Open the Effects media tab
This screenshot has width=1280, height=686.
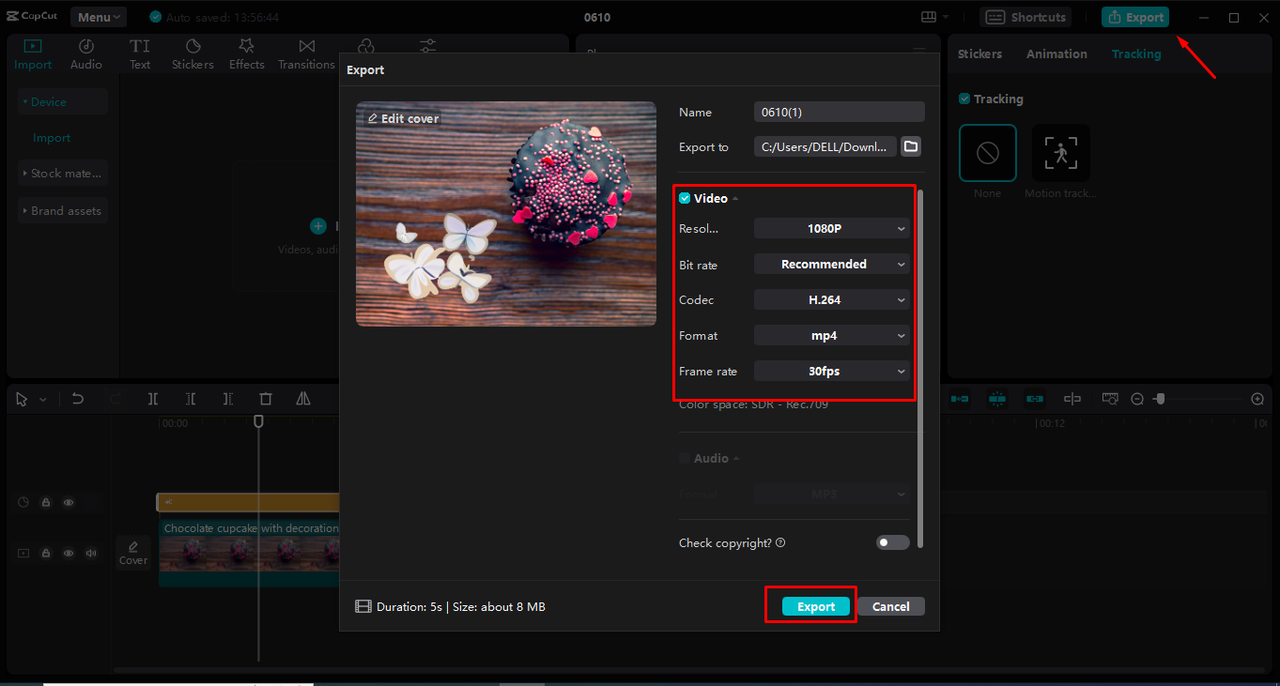pos(246,54)
